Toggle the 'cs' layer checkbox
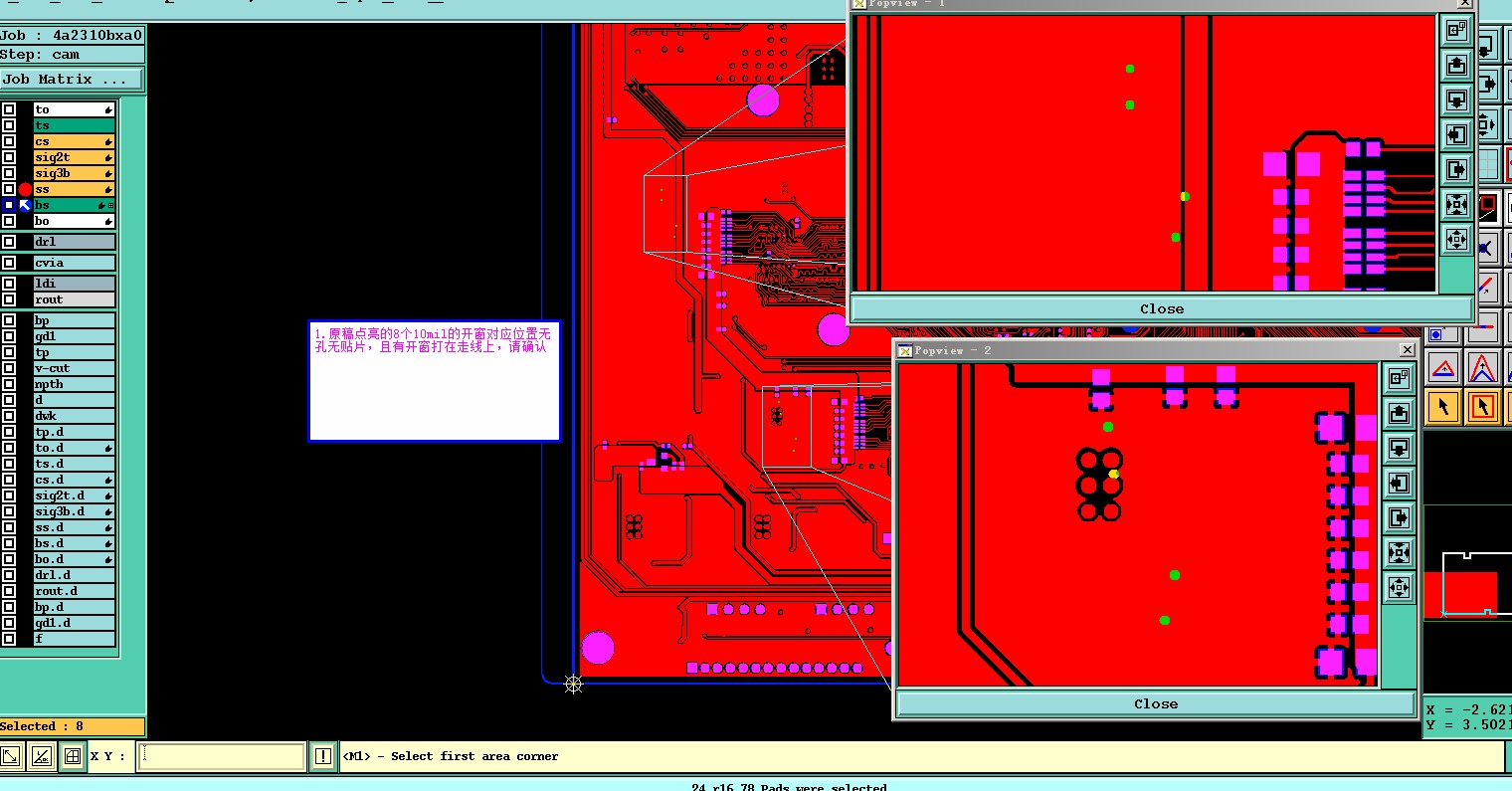The image size is (1512, 791). coord(9,141)
